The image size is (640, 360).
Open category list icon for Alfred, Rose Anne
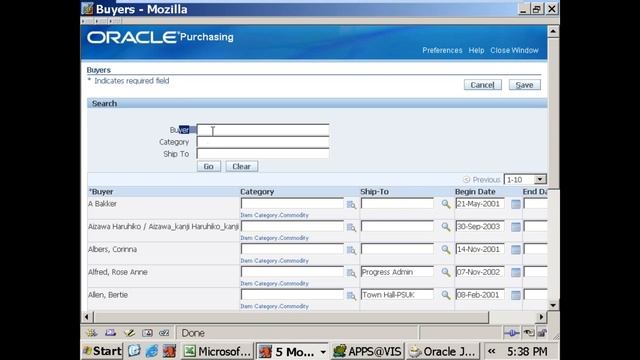click(351, 273)
